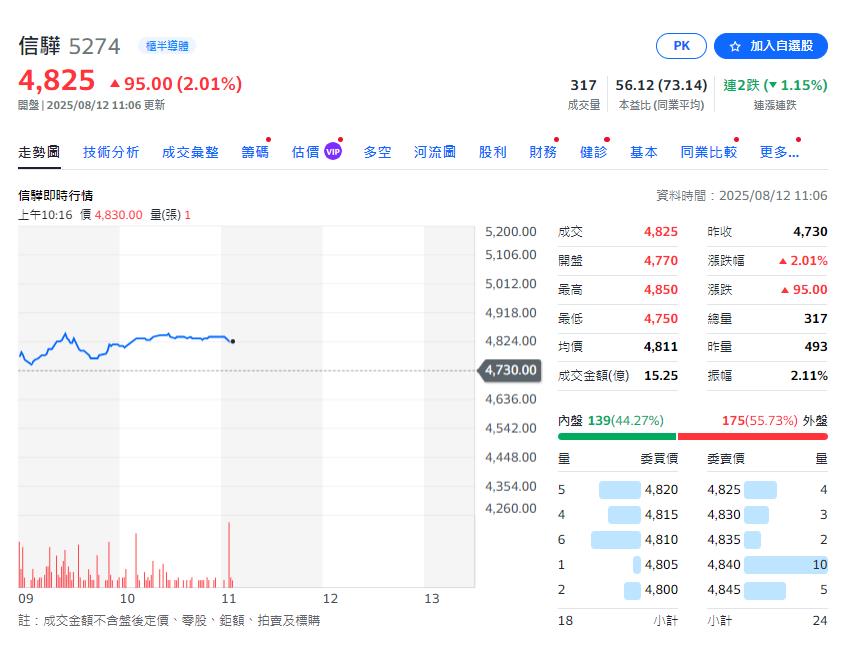Click bid price 4,800 row

(618, 590)
